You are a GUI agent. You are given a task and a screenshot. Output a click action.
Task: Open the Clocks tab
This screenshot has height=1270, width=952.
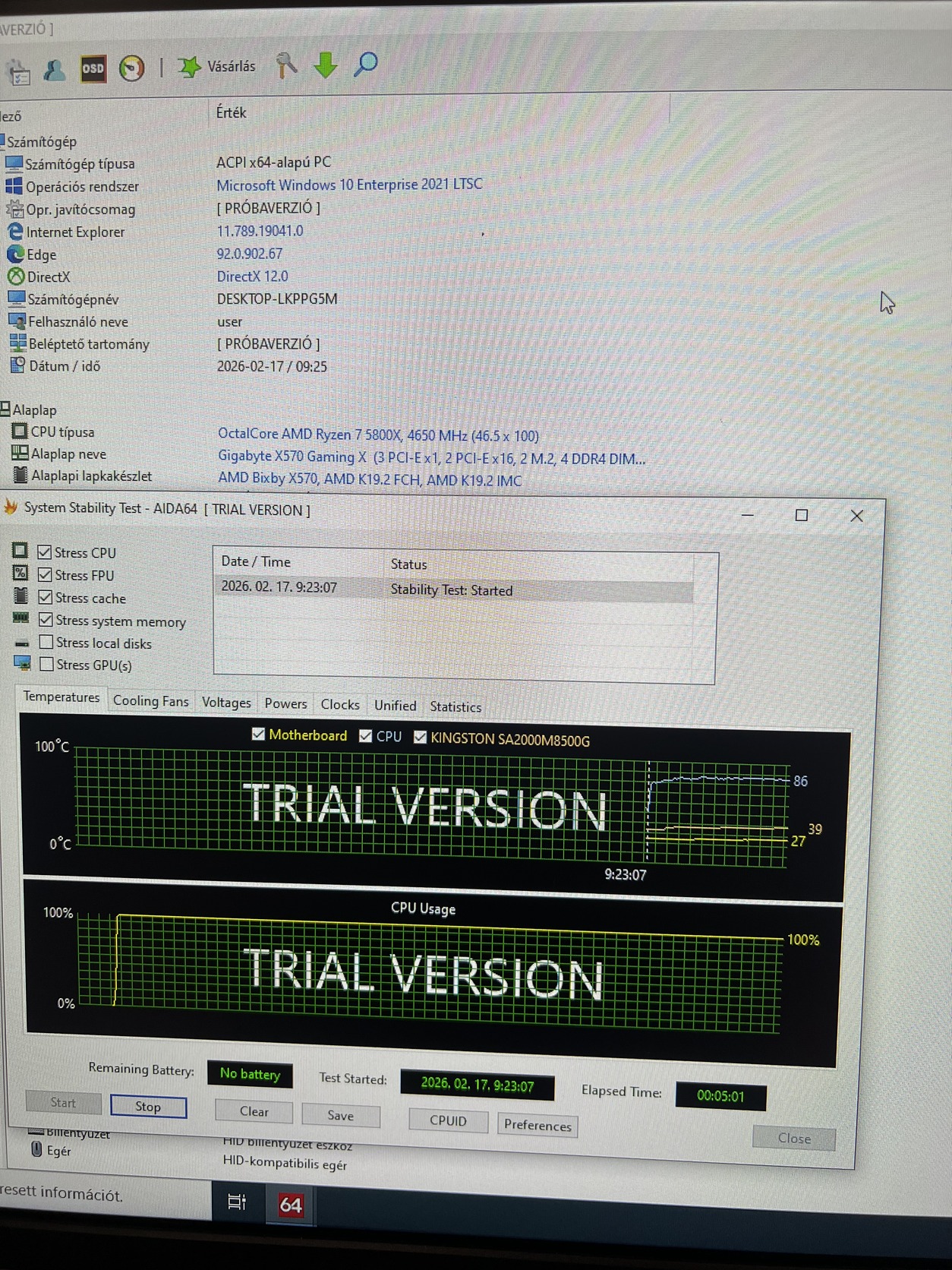click(x=340, y=705)
